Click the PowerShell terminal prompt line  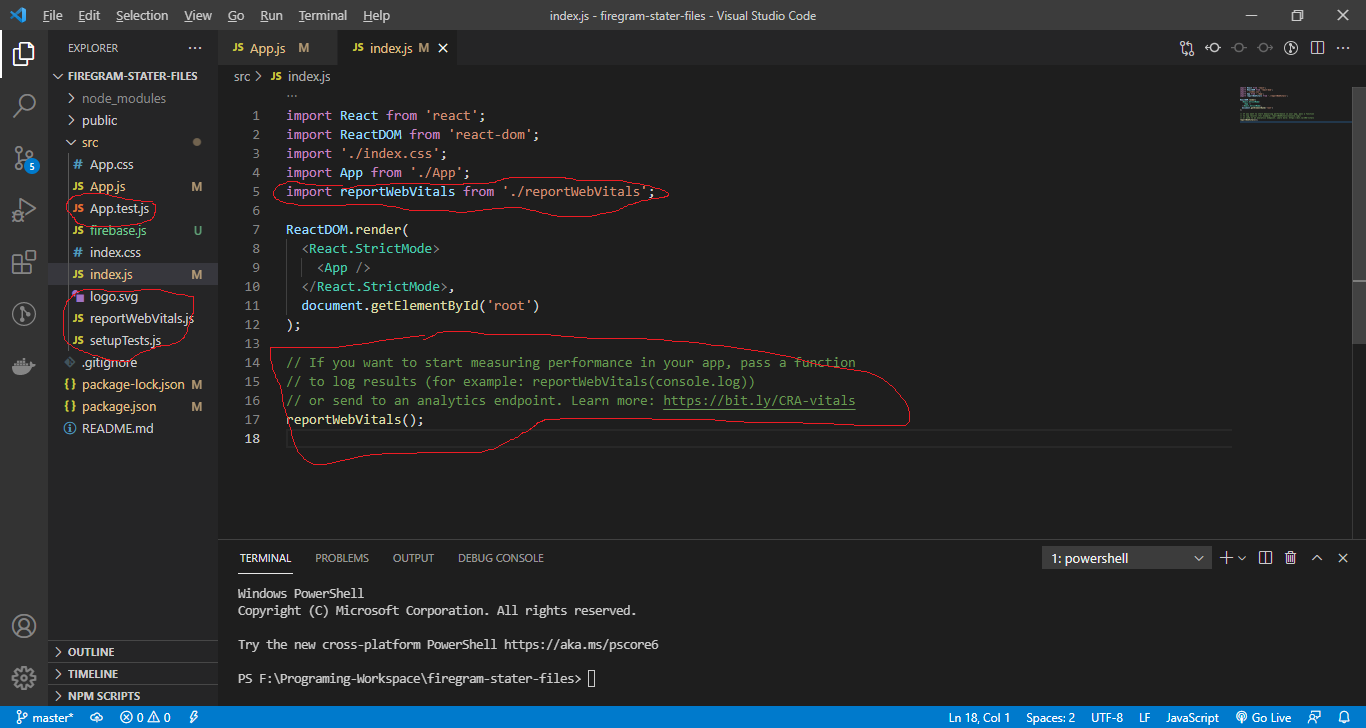(416, 678)
